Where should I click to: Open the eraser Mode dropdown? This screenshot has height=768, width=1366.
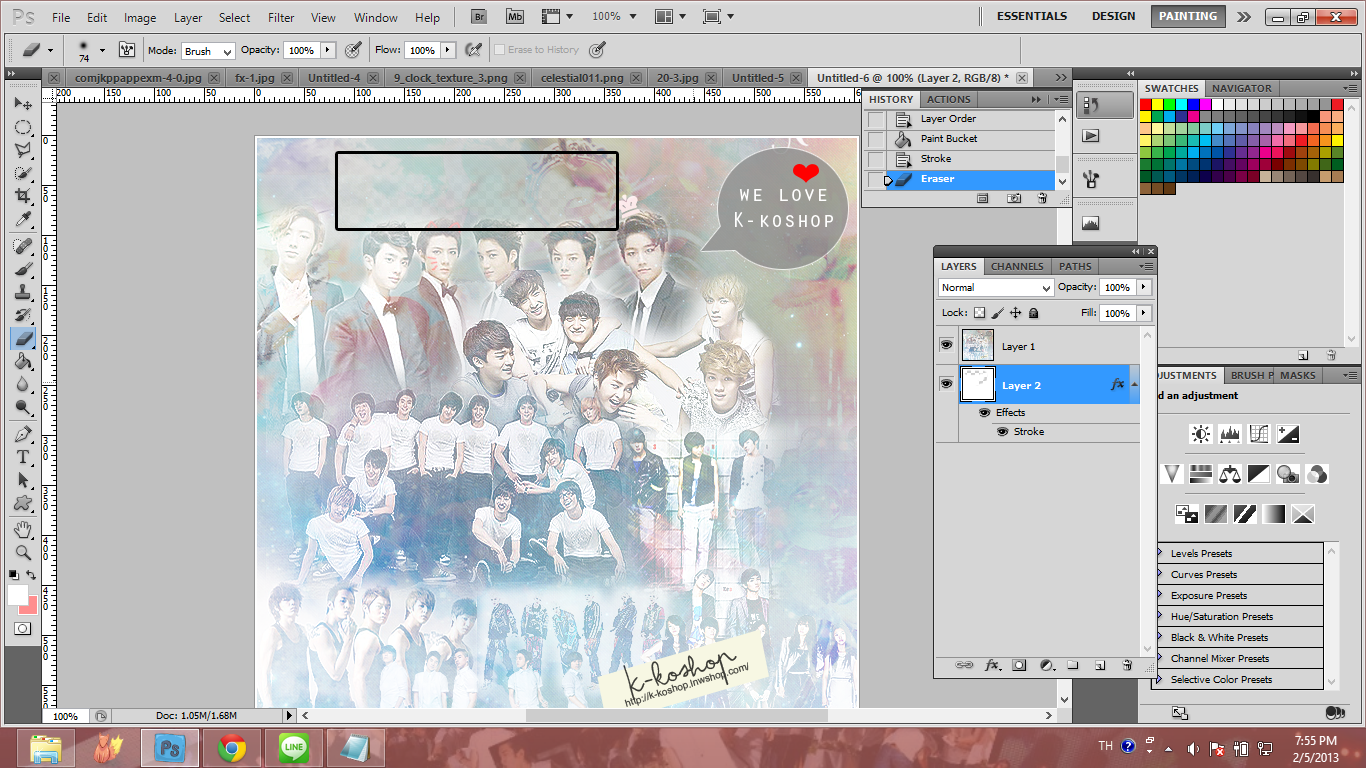tap(208, 51)
